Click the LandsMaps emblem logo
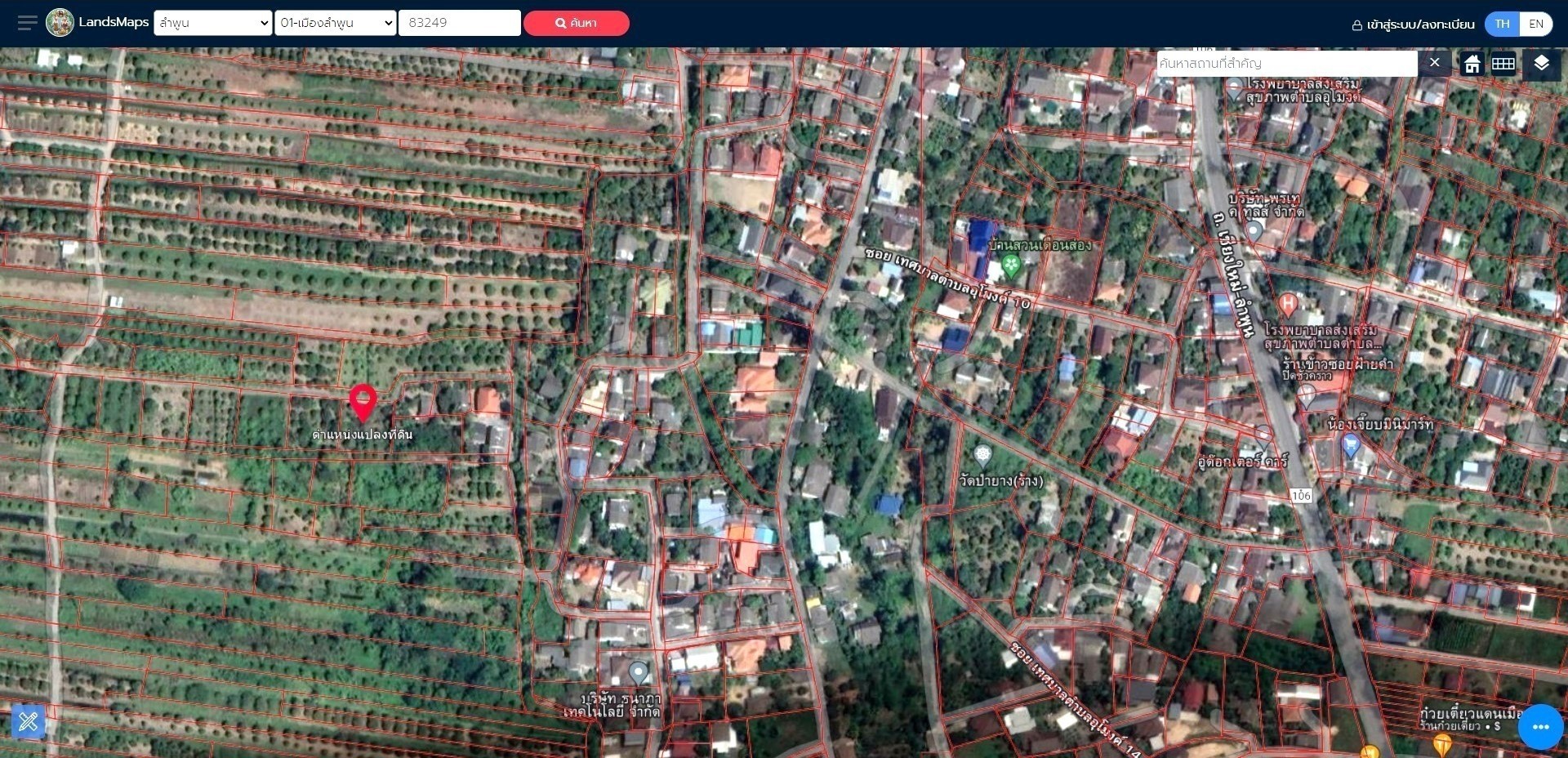Viewport: 1568px width, 758px height. click(x=60, y=23)
